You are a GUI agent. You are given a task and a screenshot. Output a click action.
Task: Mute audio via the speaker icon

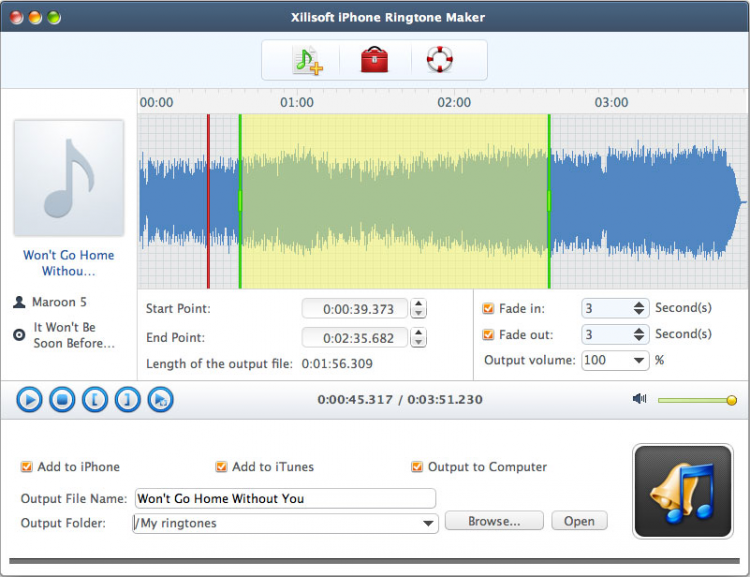click(x=640, y=399)
